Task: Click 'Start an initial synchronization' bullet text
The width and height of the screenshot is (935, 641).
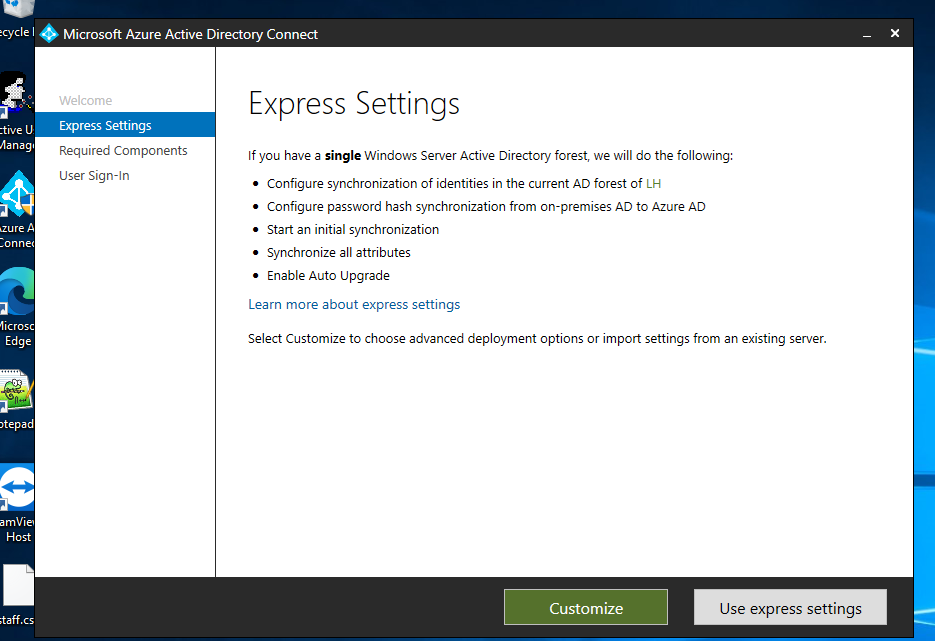Action: [x=353, y=230]
